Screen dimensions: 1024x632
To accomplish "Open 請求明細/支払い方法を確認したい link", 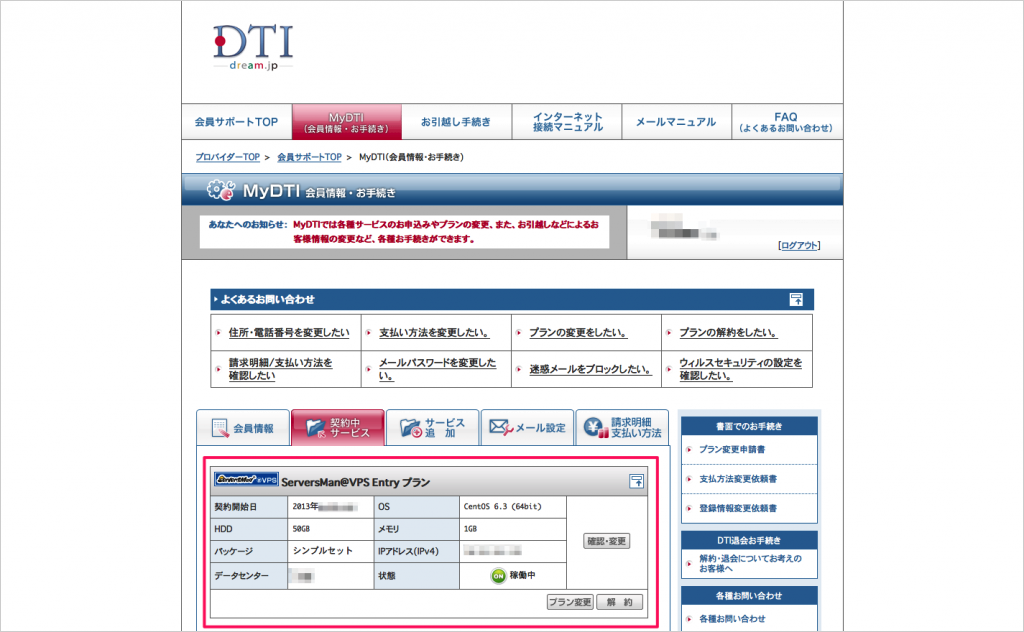I will pyautogui.click(x=280, y=369).
